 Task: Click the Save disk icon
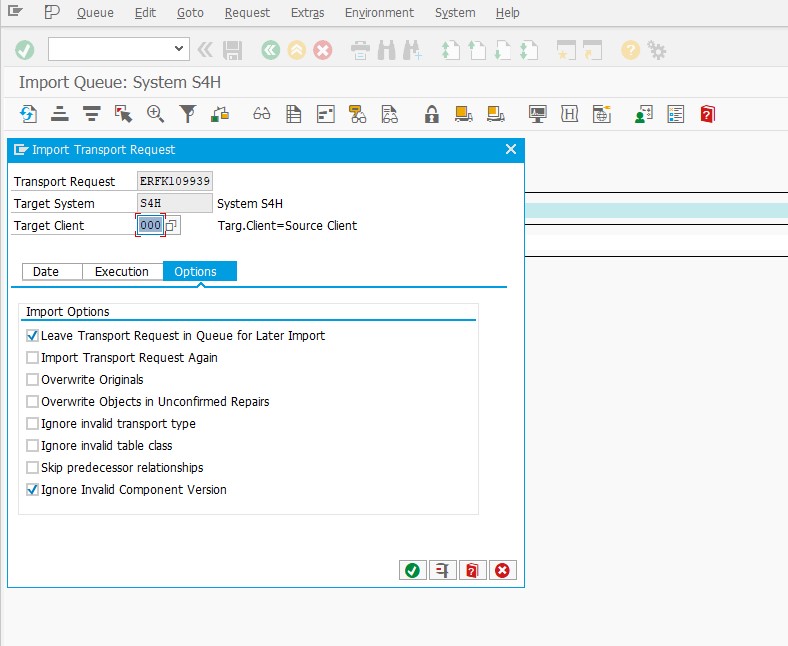233,50
